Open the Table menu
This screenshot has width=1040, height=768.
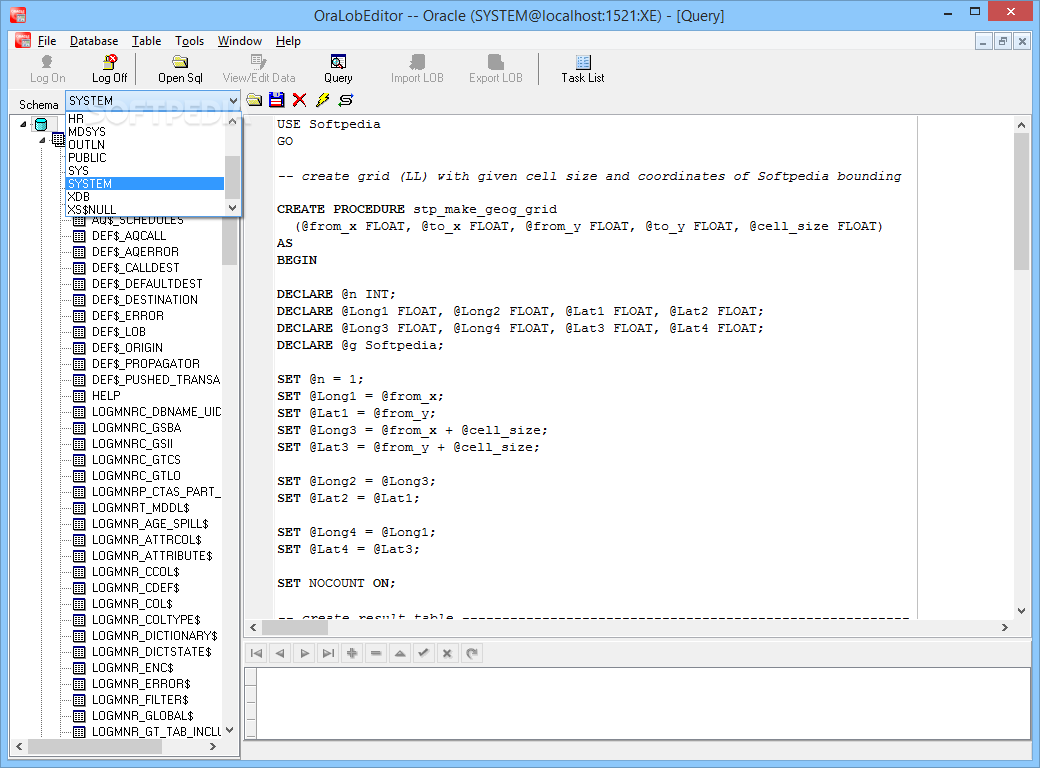pos(146,41)
